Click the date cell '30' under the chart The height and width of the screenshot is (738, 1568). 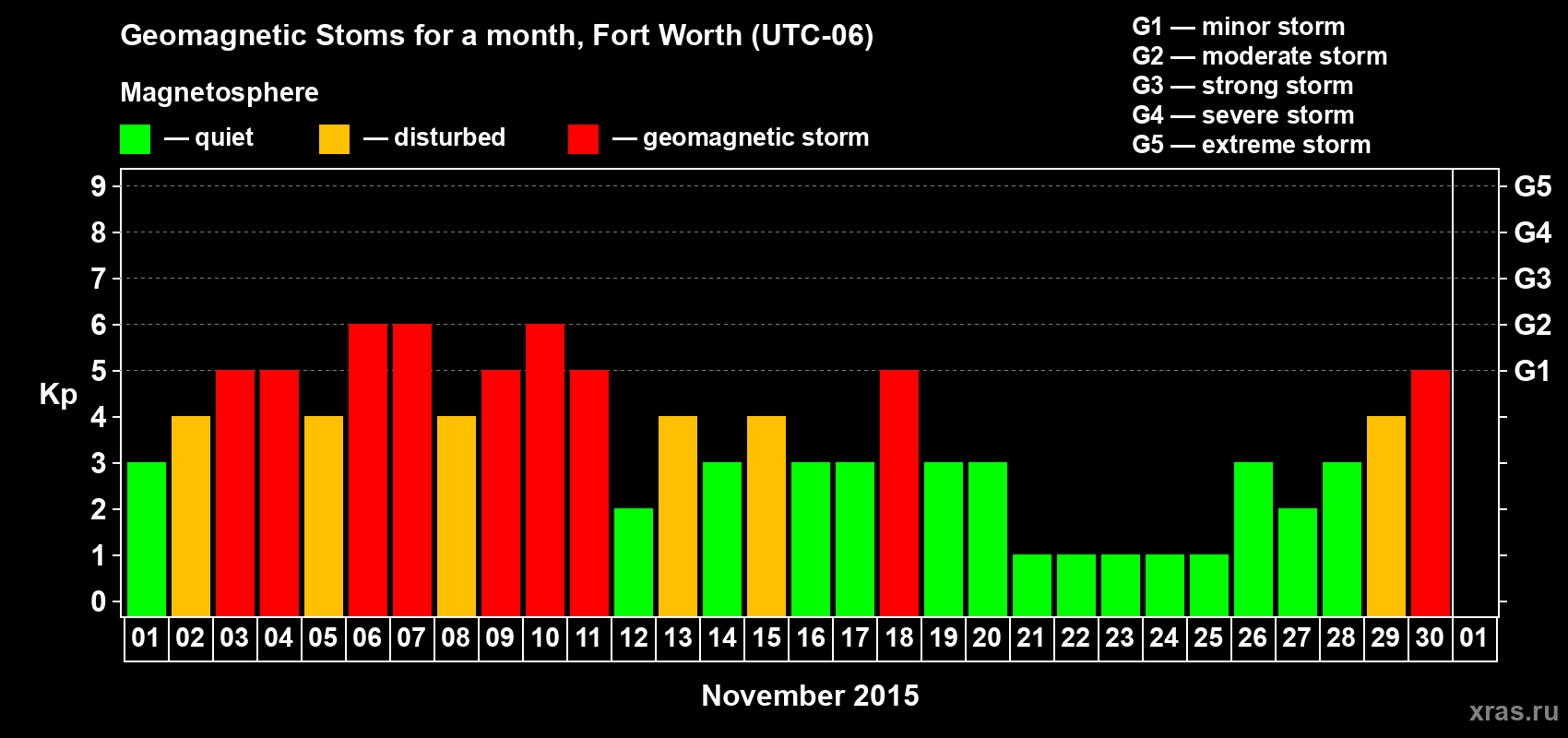pos(1431,638)
